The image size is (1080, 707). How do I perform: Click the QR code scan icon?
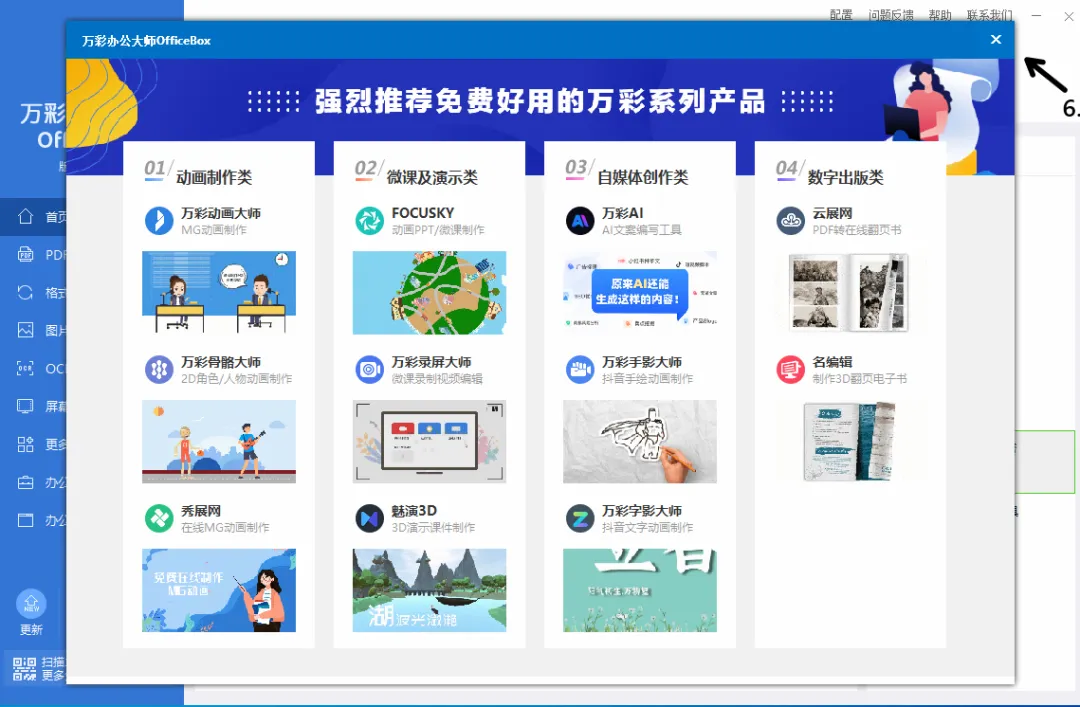25,668
